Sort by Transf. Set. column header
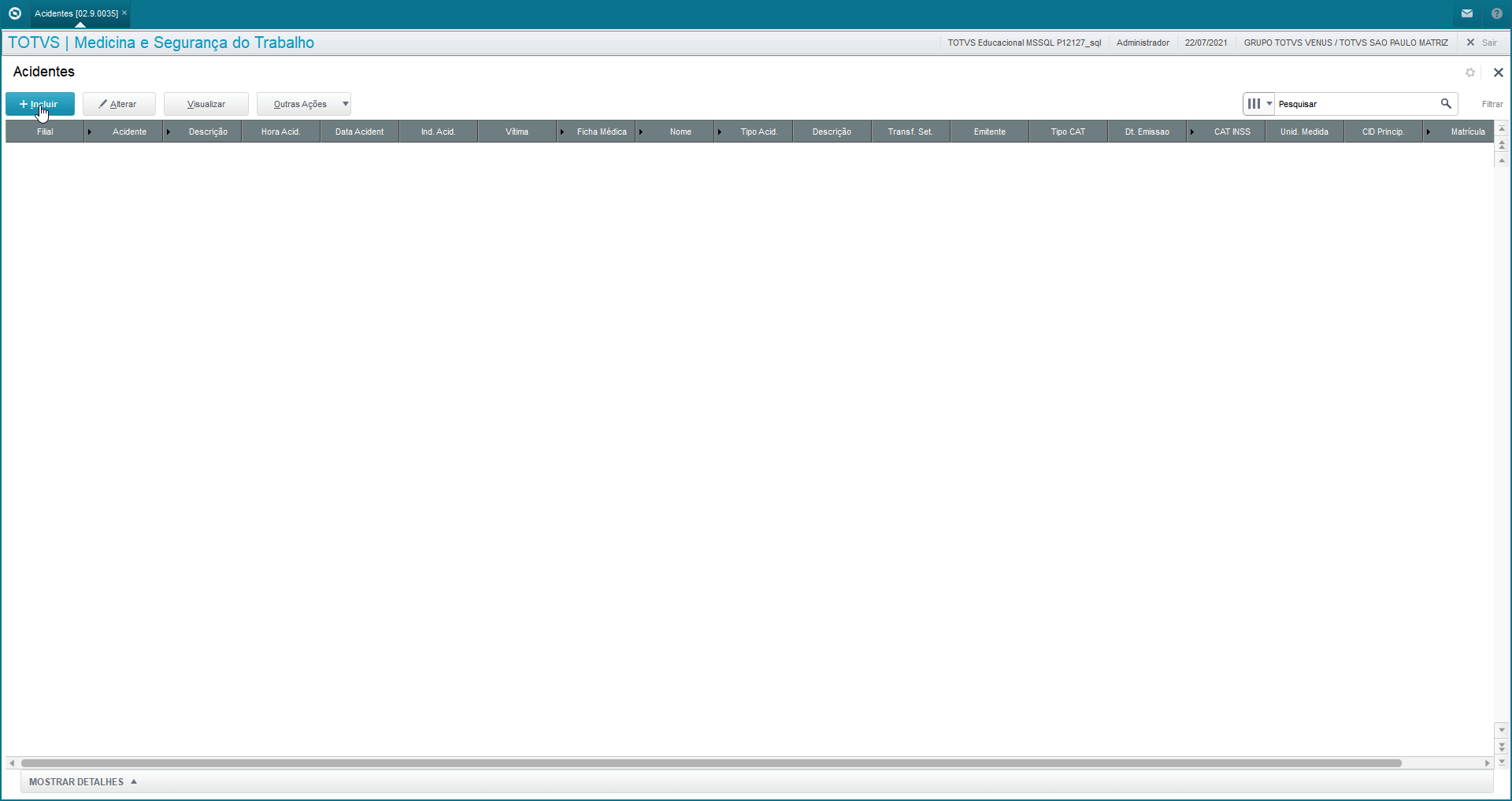 [910, 132]
